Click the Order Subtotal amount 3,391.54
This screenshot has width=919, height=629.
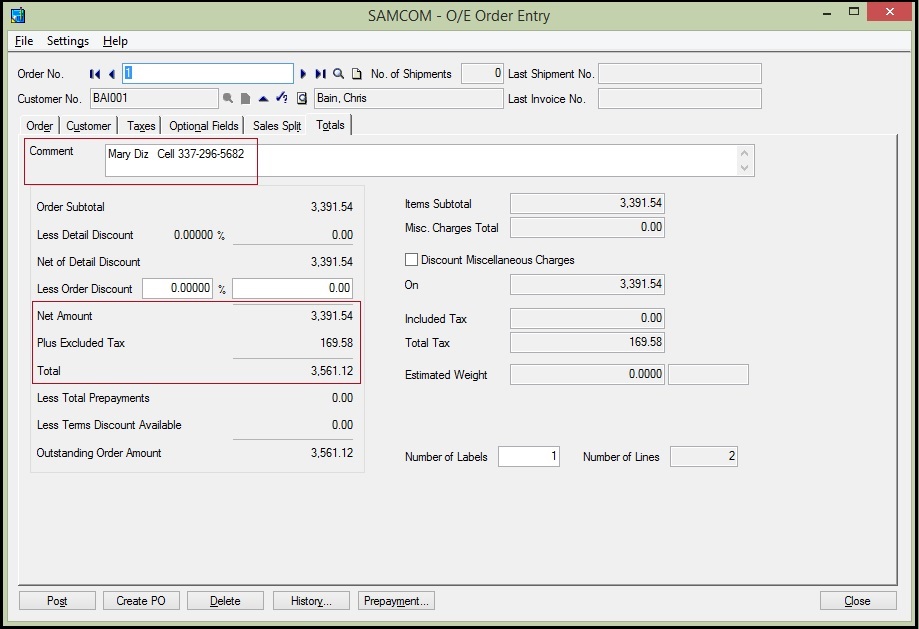click(332, 207)
